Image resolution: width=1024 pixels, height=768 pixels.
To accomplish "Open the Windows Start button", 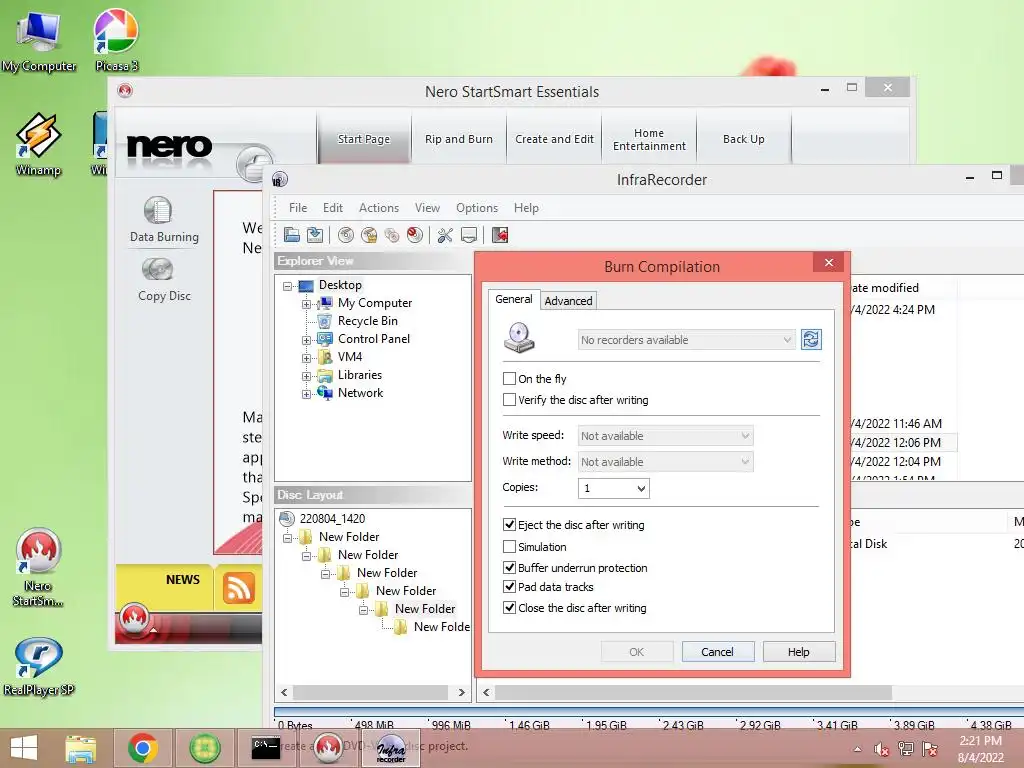I will point(24,748).
